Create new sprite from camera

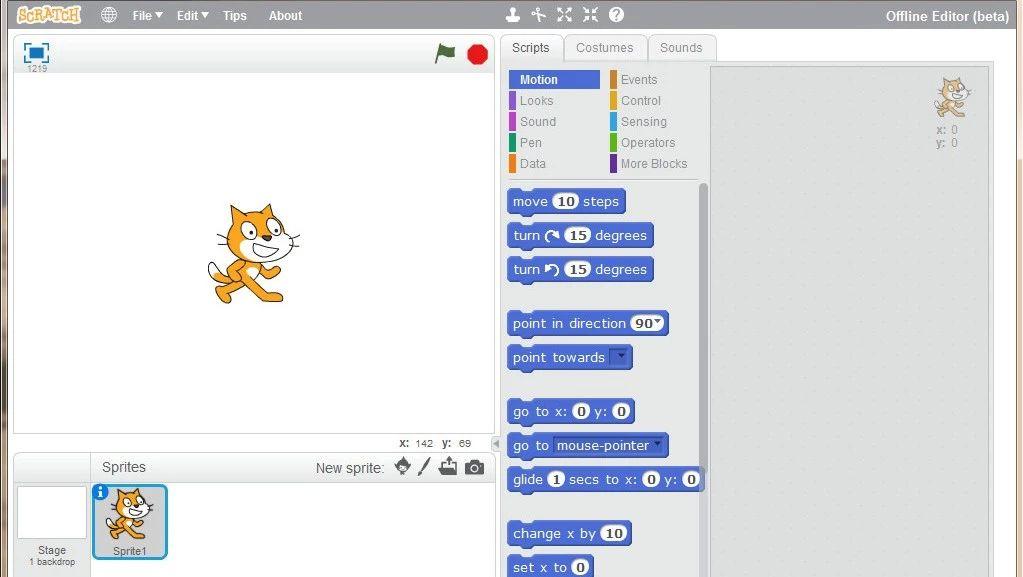point(474,467)
